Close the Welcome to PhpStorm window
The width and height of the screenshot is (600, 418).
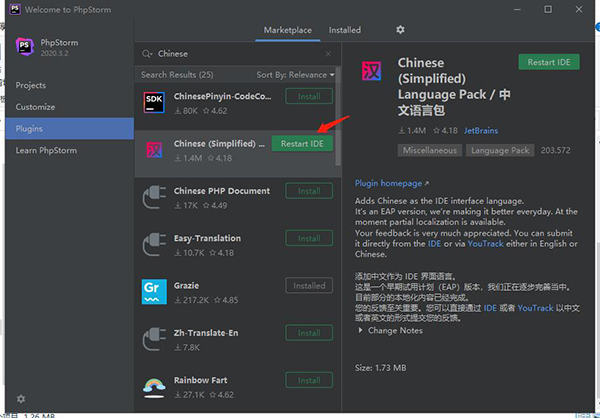tap(579, 9)
